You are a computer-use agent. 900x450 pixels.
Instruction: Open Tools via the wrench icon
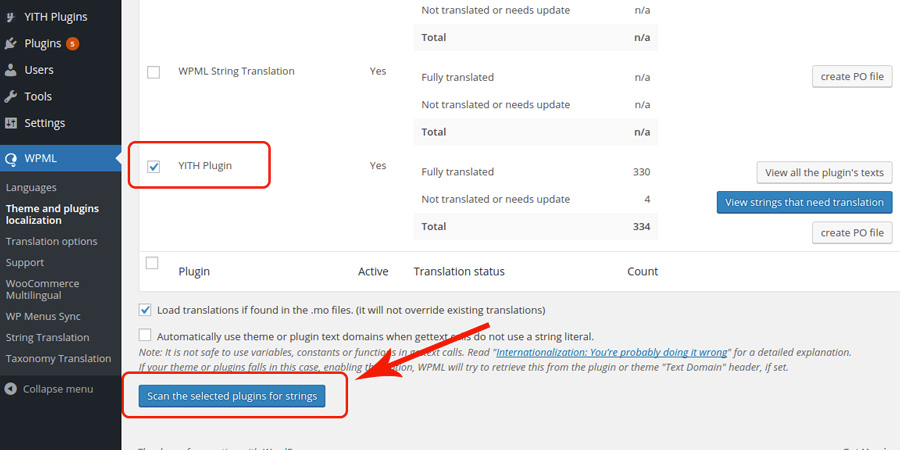10,96
